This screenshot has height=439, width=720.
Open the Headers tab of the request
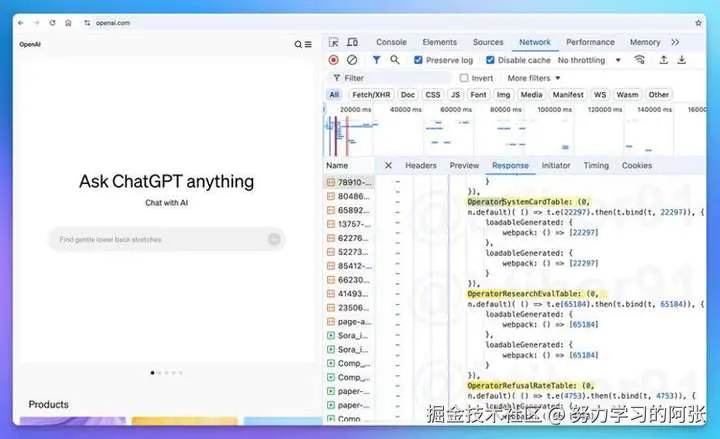pyautogui.click(x=421, y=165)
